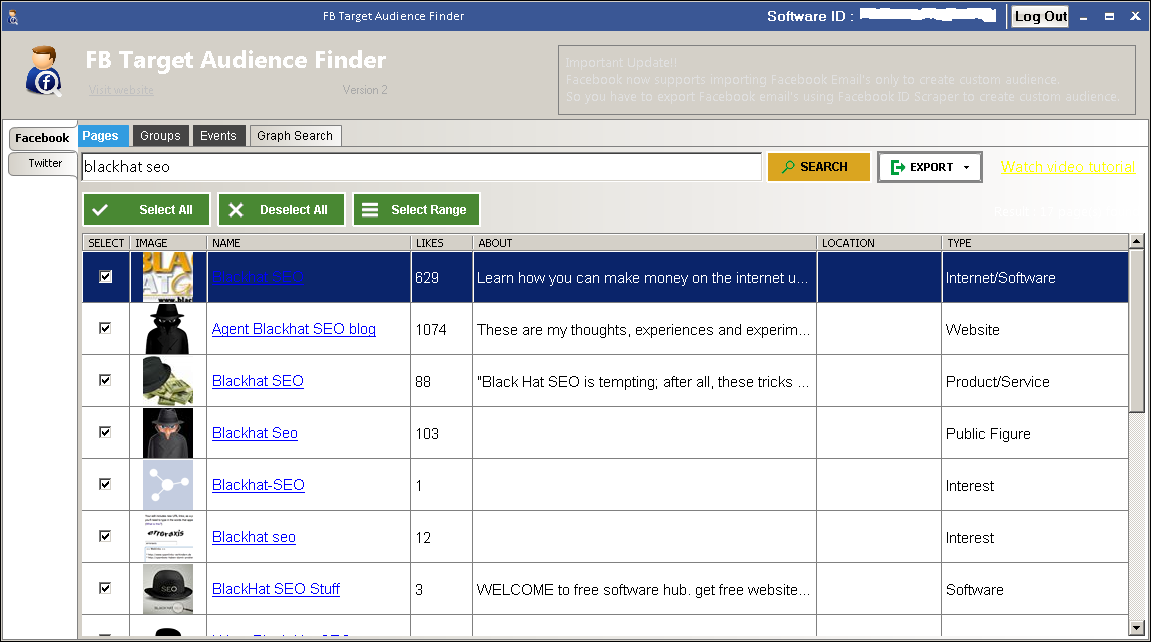
Task: Open the Agent Blackhat SEO blog thumbnail
Action: coord(168,329)
